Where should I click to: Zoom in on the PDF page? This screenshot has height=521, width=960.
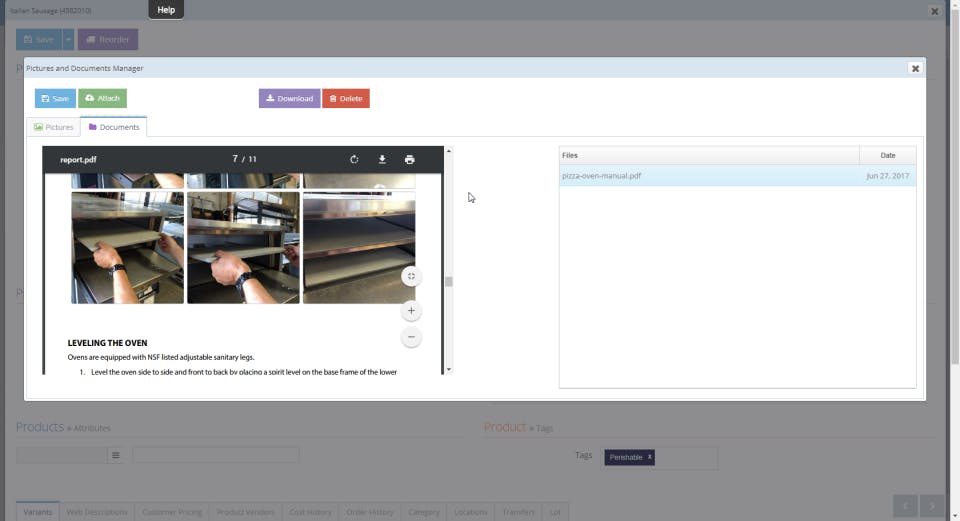coord(411,311)
